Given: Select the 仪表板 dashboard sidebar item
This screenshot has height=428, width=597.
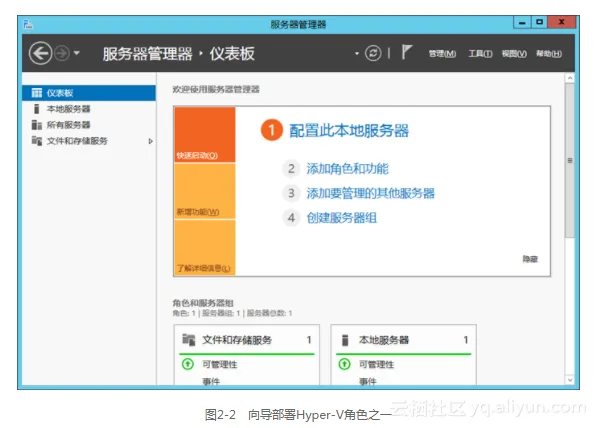Looking at the screenshot, I should [x=89, y=93].
